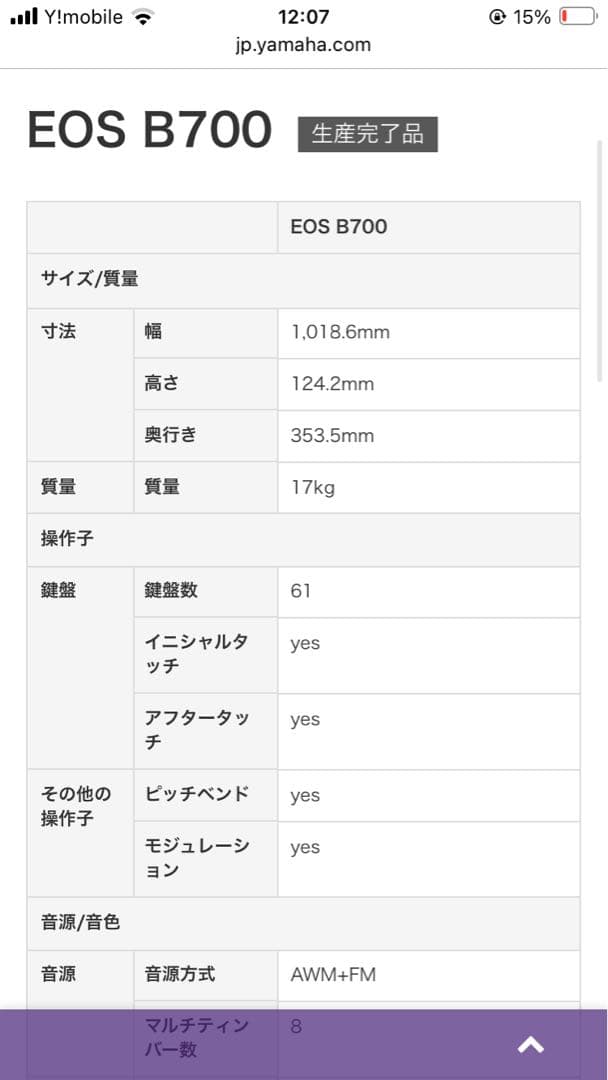The height and width of the screenshot is (1080, 608).
Task: Tap the battery icon in status bar
Action: [x=576, y=17]
